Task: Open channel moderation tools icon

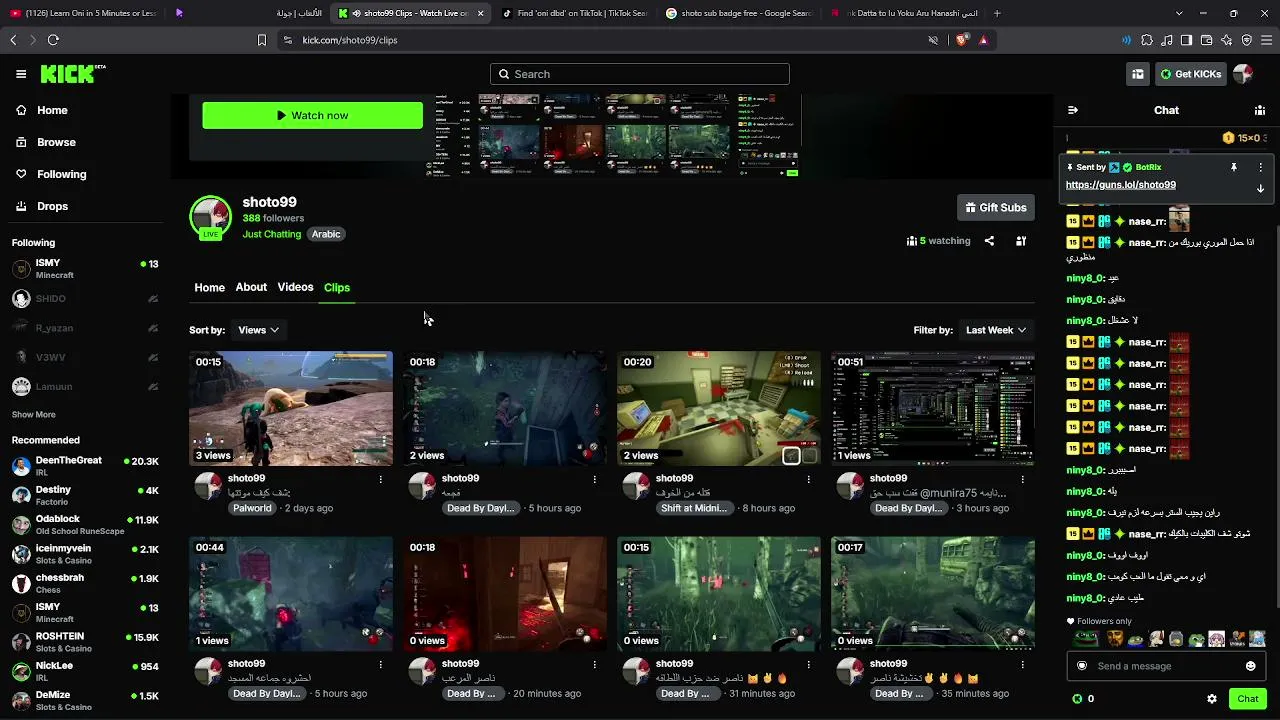Action: point(1021,241)
